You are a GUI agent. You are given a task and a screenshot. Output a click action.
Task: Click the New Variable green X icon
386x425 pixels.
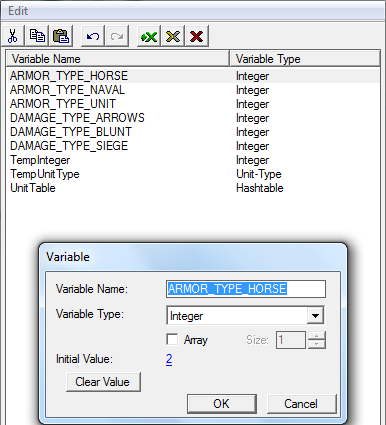[x=149, y=36]
